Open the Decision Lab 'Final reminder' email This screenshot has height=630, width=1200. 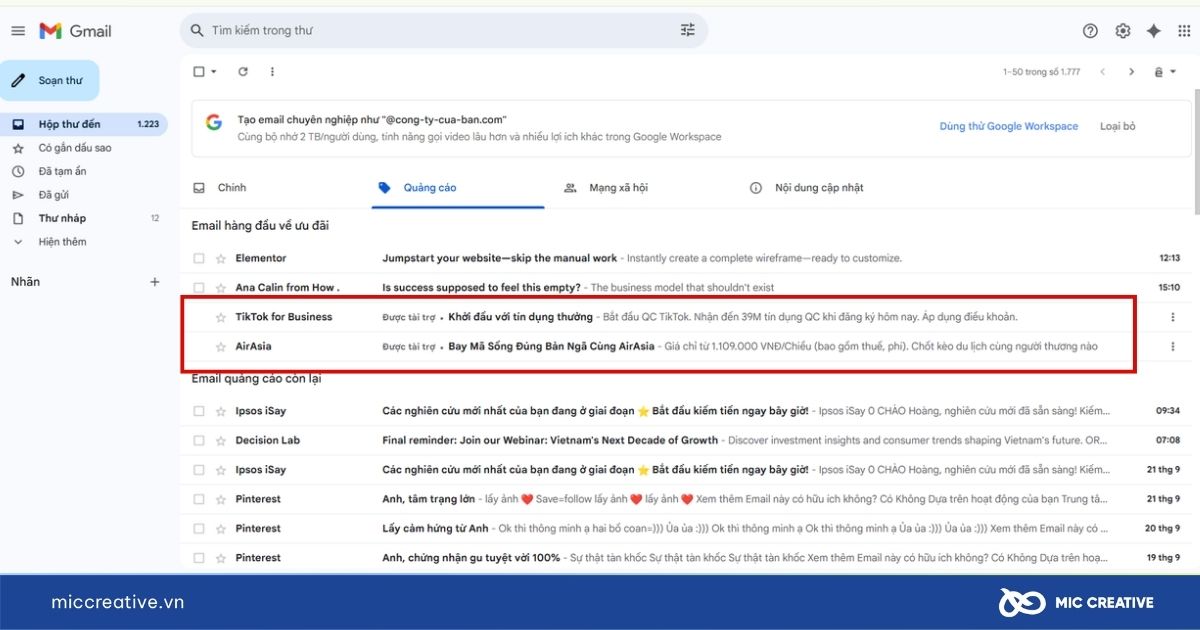pos(688,441)
